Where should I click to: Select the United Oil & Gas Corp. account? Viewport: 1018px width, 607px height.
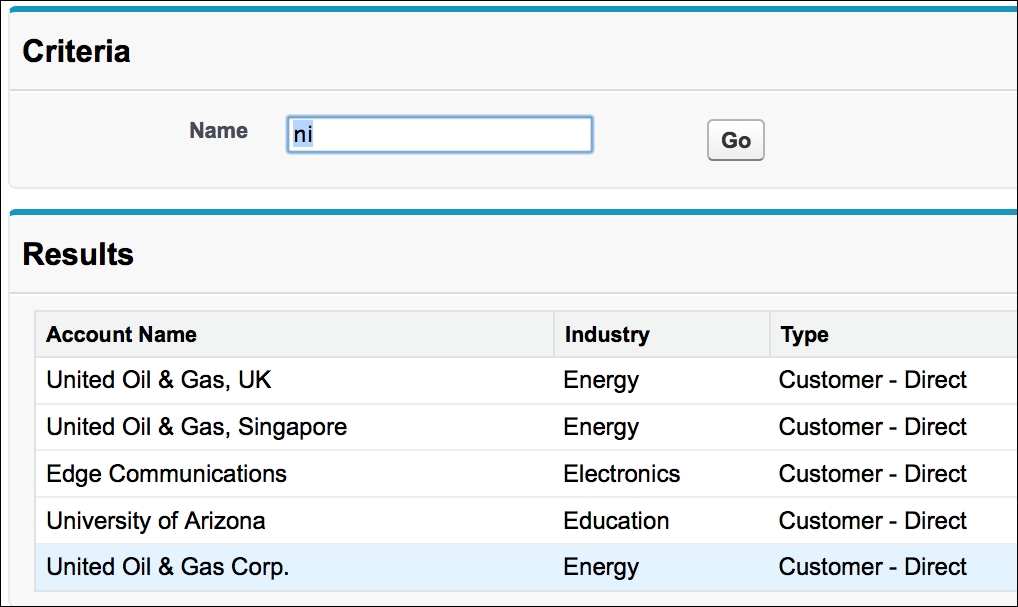click(x=167, y=567)
